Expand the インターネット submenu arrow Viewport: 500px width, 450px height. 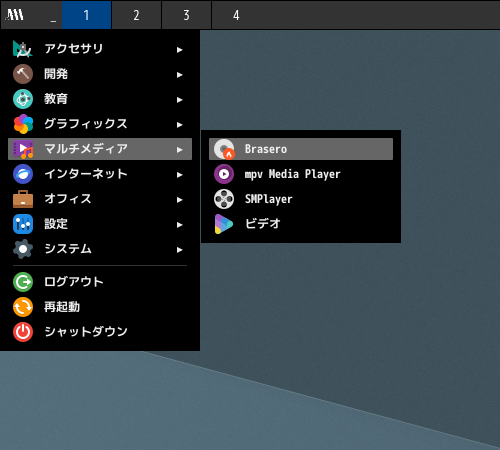coord(180,175)
